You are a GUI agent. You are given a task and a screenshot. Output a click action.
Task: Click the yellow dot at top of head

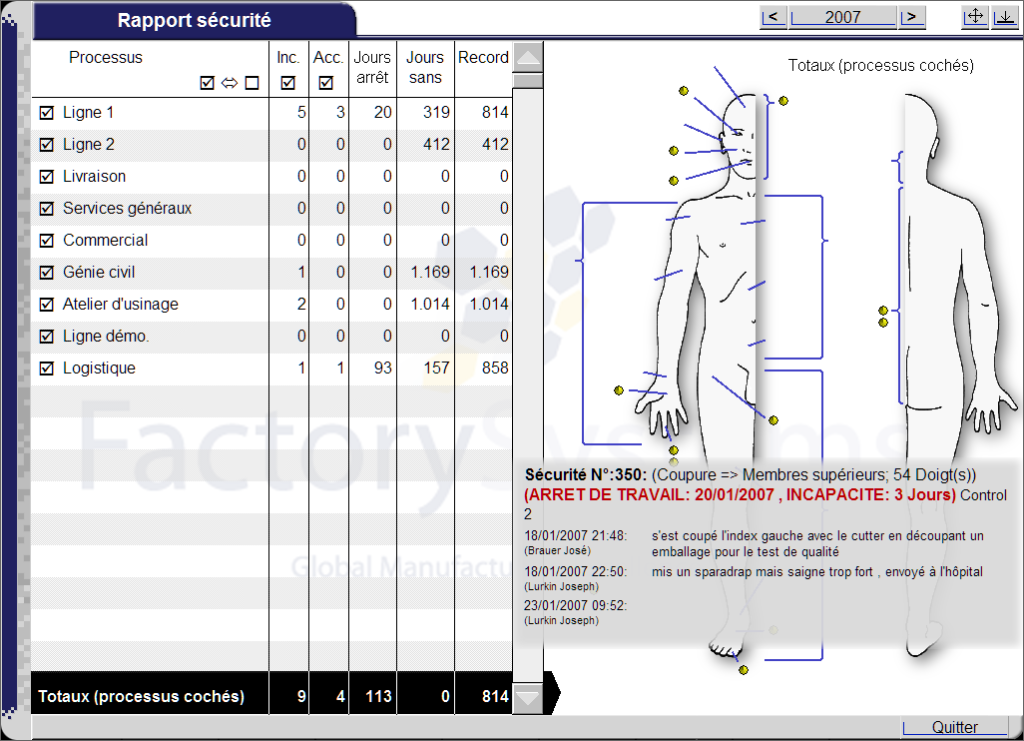coord(684,91)
